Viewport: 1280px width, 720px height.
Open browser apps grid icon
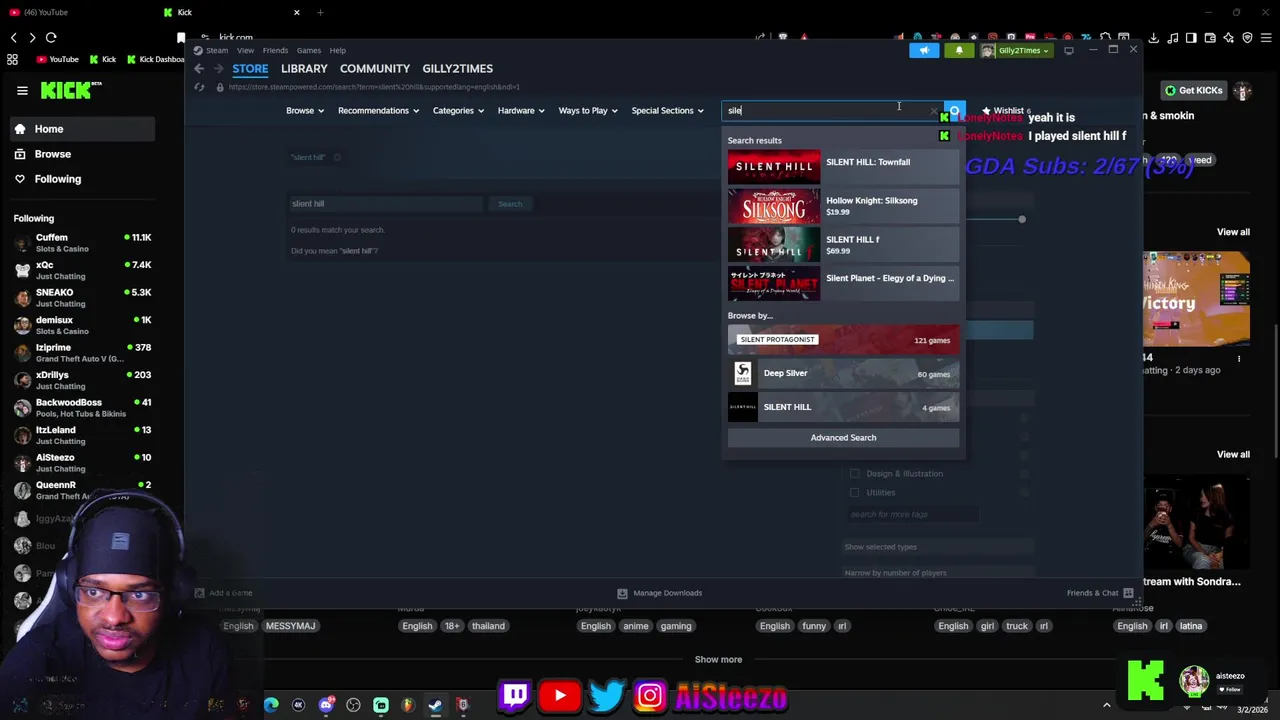[12, 59]
